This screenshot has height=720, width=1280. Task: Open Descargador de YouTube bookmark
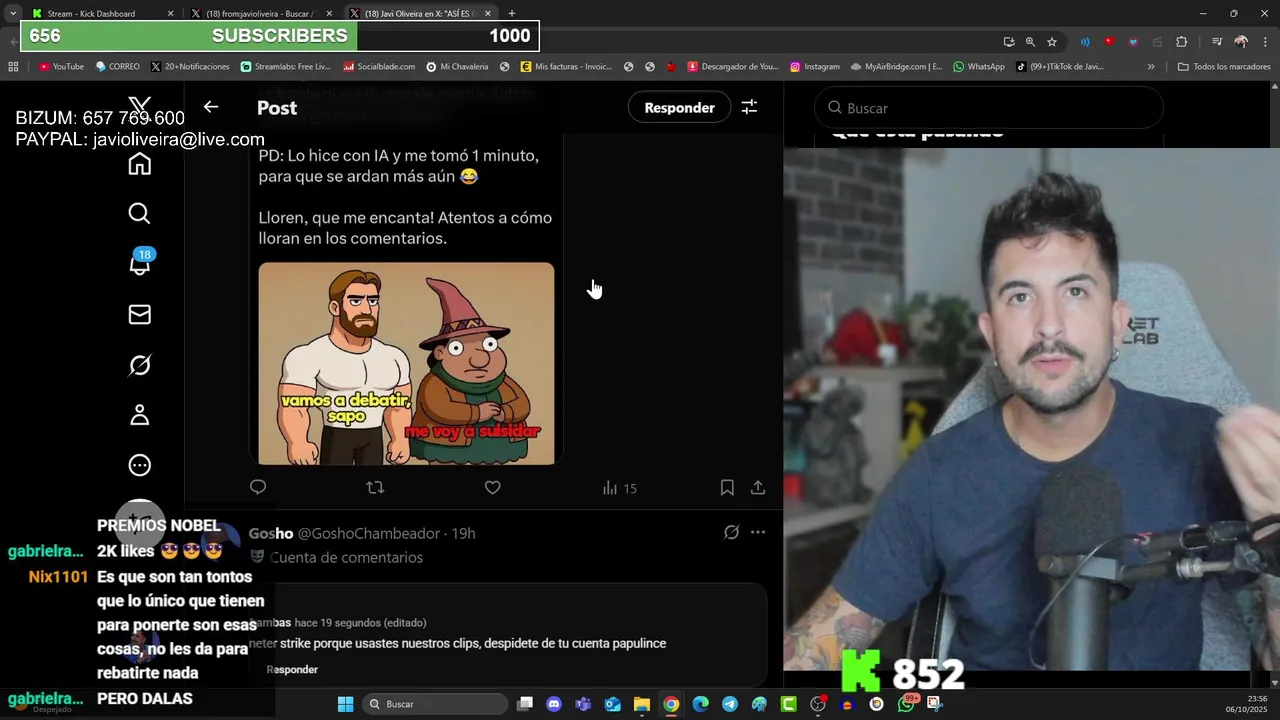point(732,67)
